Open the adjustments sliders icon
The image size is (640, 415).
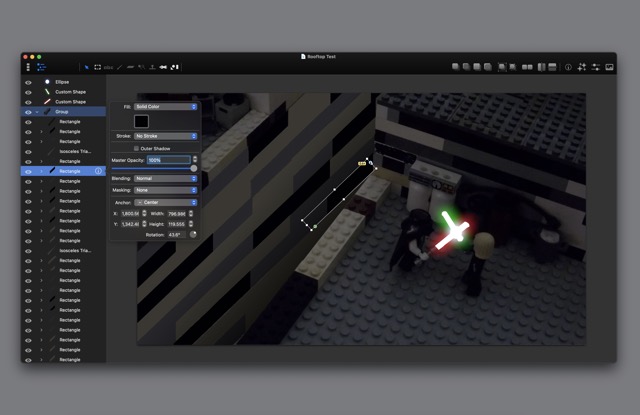(596, 67)
